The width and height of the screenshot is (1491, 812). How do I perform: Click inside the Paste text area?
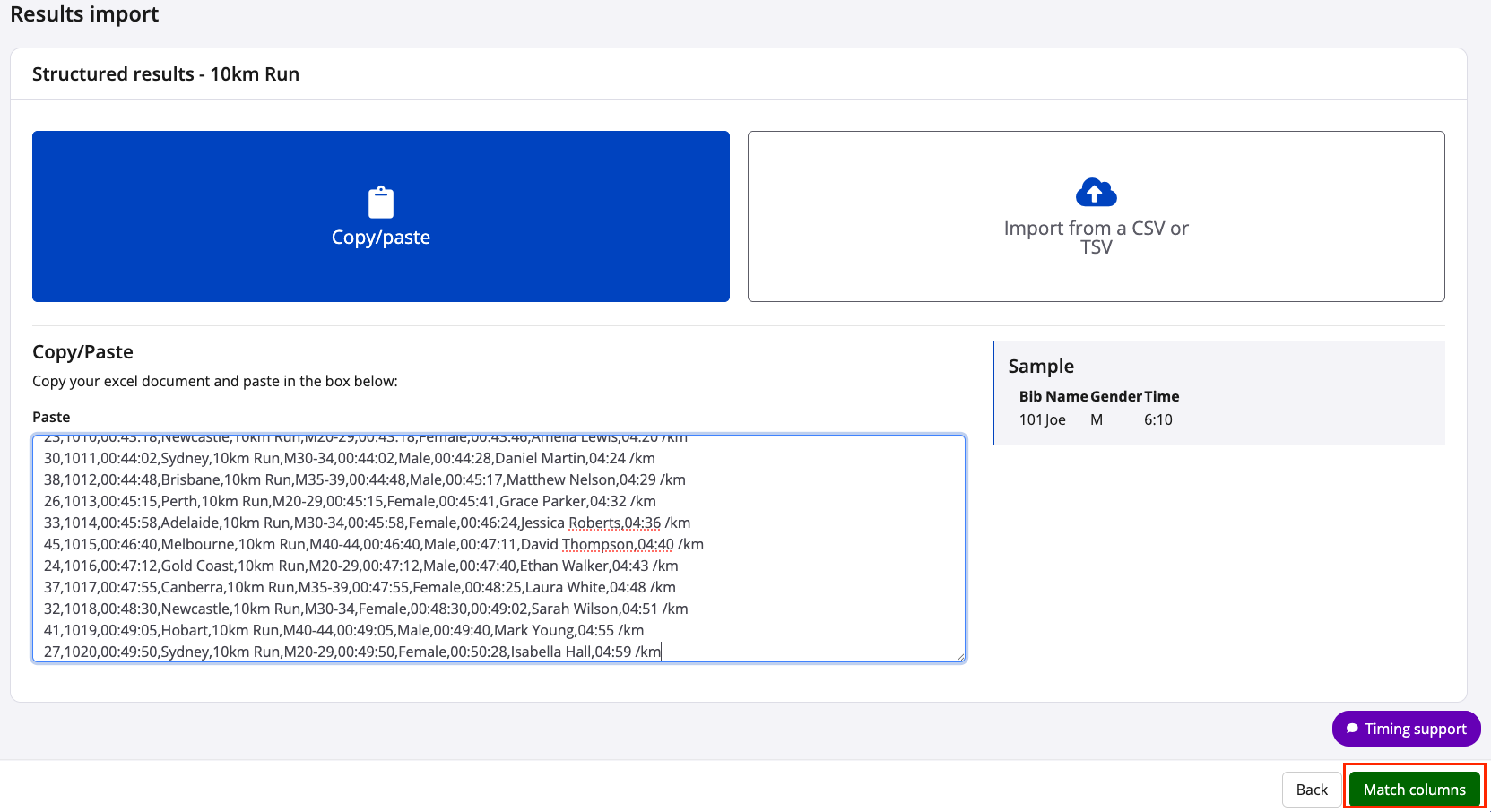coord(498,549)
